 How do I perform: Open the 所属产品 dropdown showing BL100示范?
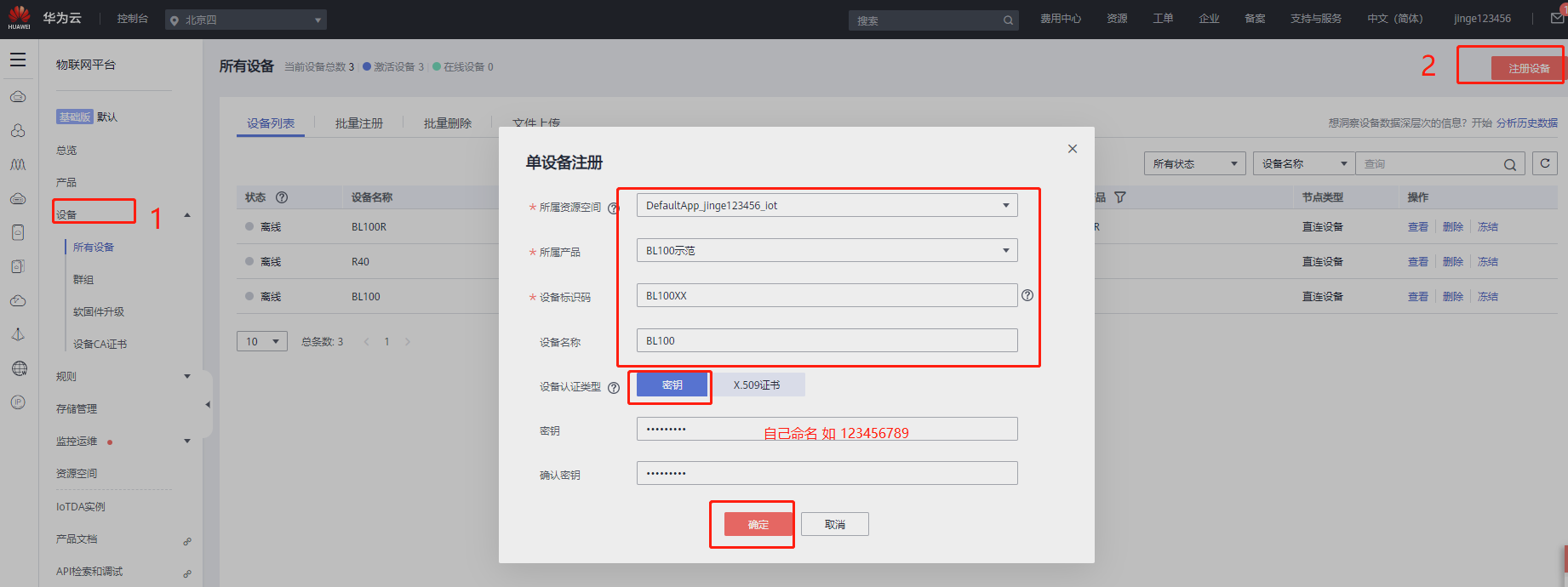[x=827, y=250]
